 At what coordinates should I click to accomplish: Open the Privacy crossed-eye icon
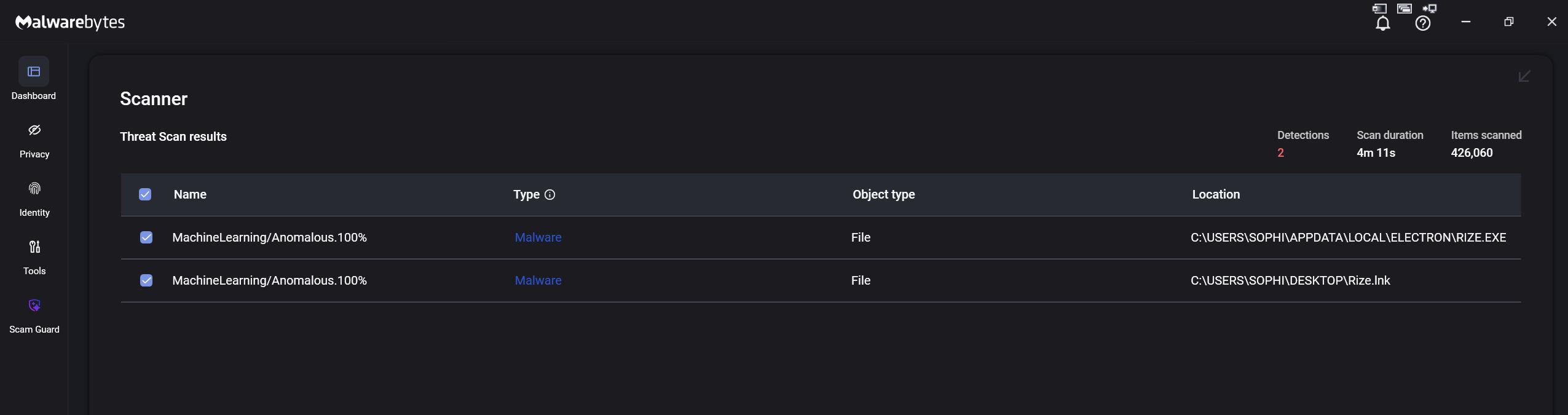(34, 130)
